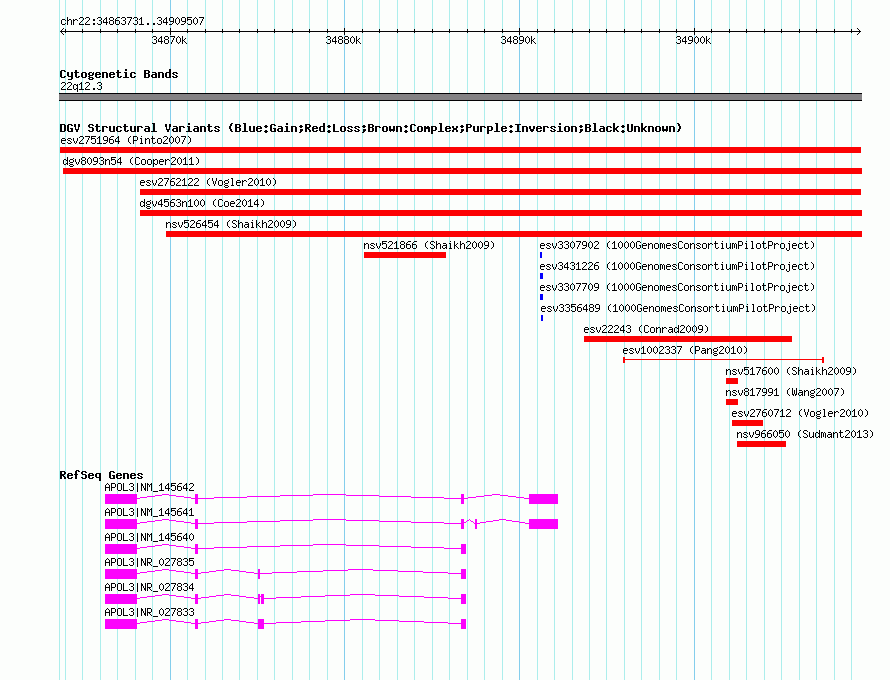This screenshot has height=680, width=890.
Task: Open transcript APOL3|NR_027833 label
Action: [149, 612]
